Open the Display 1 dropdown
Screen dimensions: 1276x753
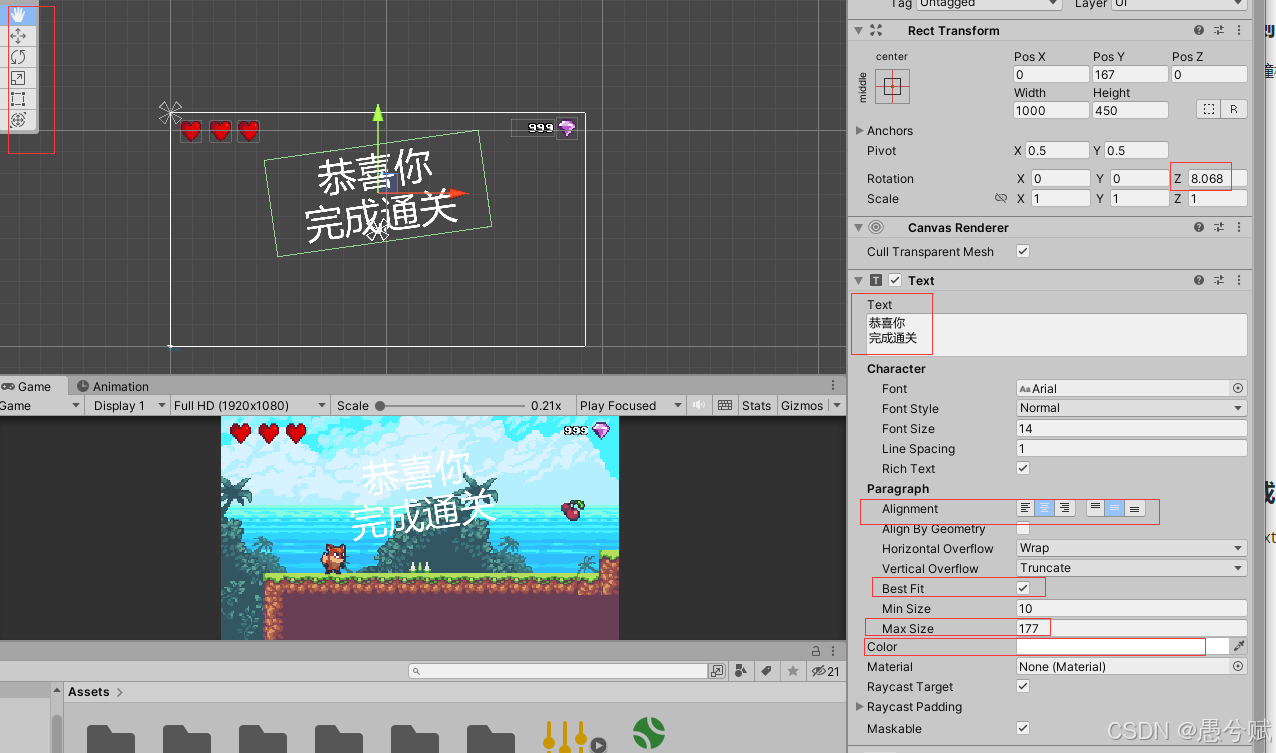click(127, 405)
